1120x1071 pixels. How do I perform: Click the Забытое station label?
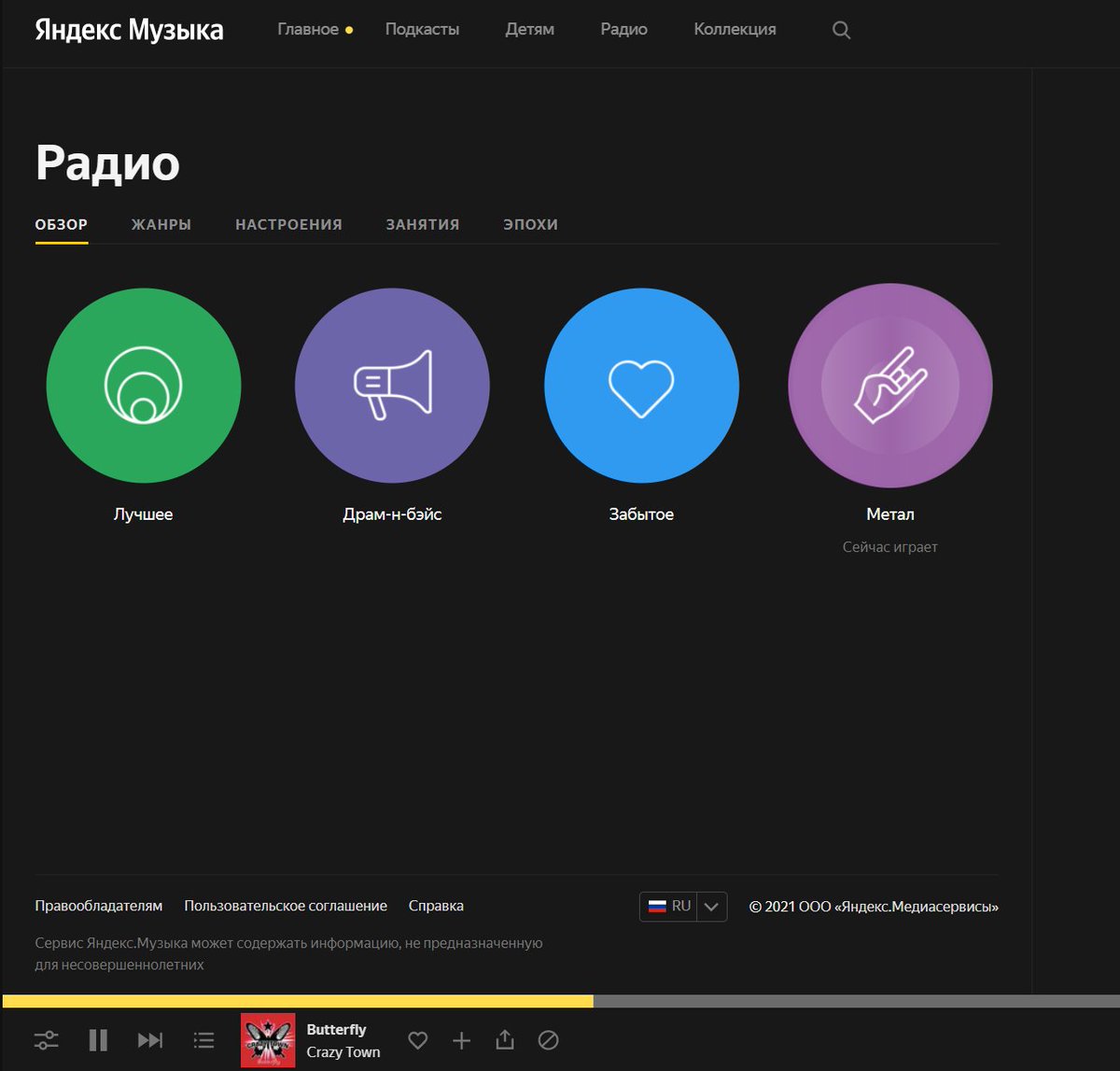(x=641, y=514)
